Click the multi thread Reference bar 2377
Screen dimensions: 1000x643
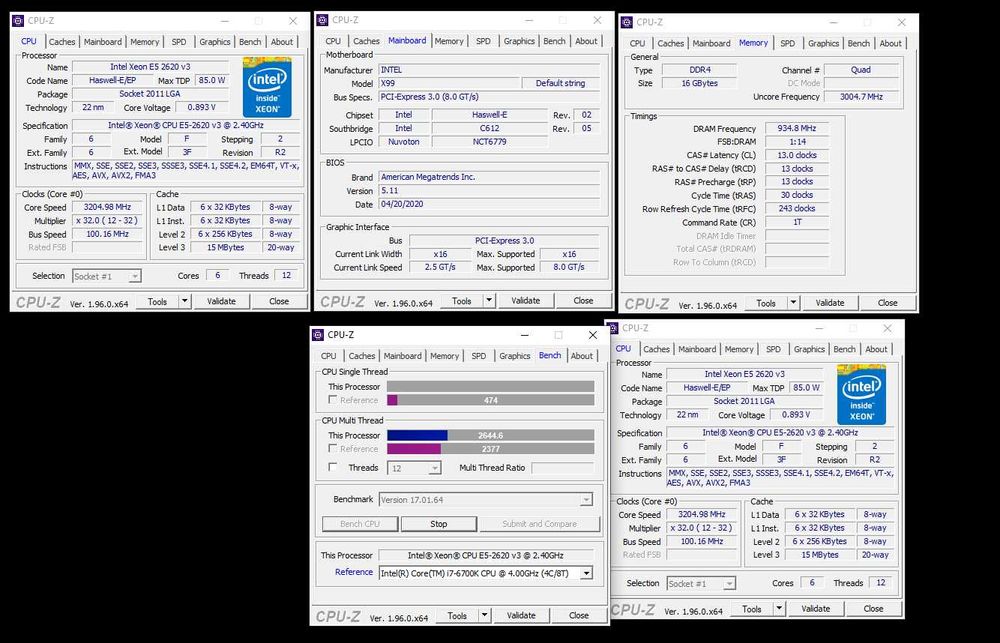pos(490,448)
